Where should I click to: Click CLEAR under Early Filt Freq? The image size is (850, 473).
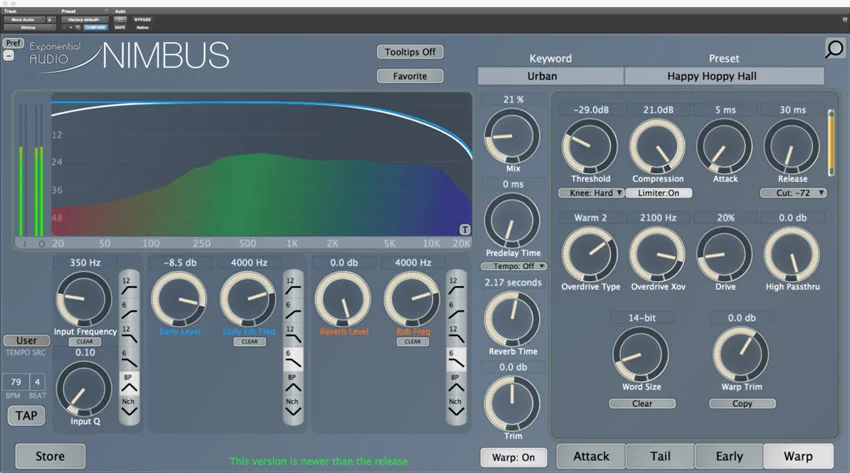point(250,342)
